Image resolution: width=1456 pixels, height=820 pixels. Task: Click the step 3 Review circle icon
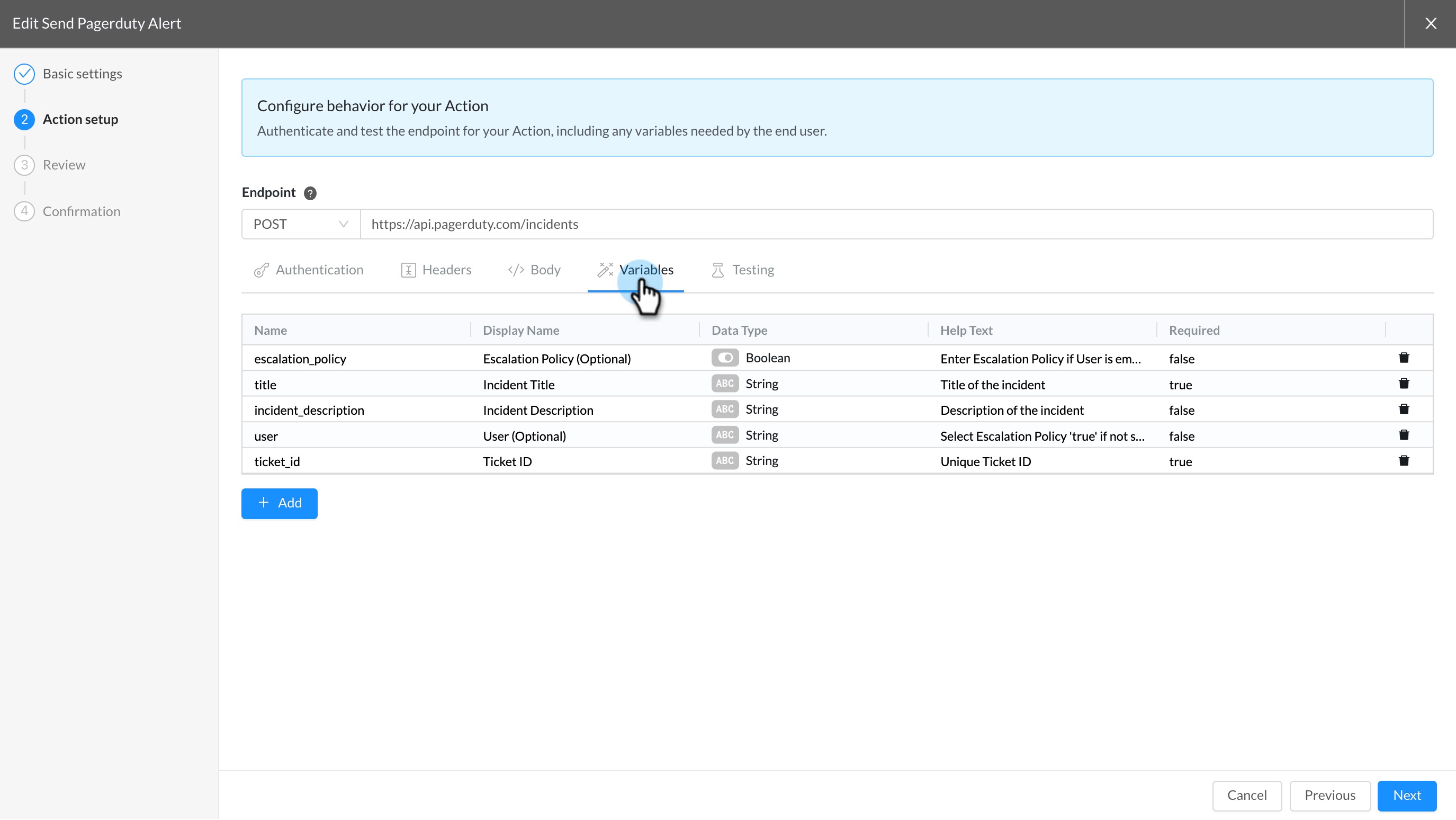(x=24, y=165)
